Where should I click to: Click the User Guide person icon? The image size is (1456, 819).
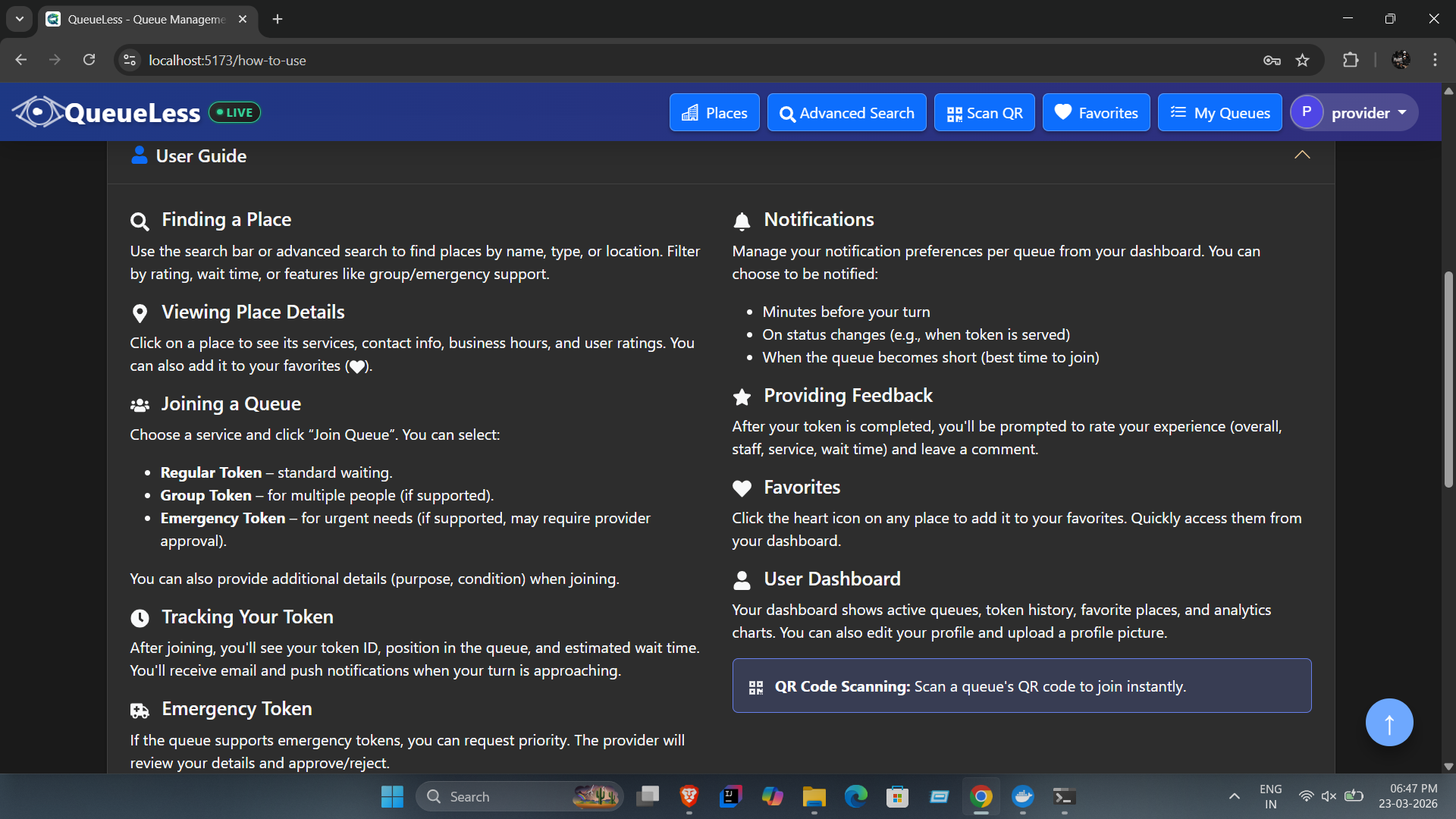[x=139, y=155]
